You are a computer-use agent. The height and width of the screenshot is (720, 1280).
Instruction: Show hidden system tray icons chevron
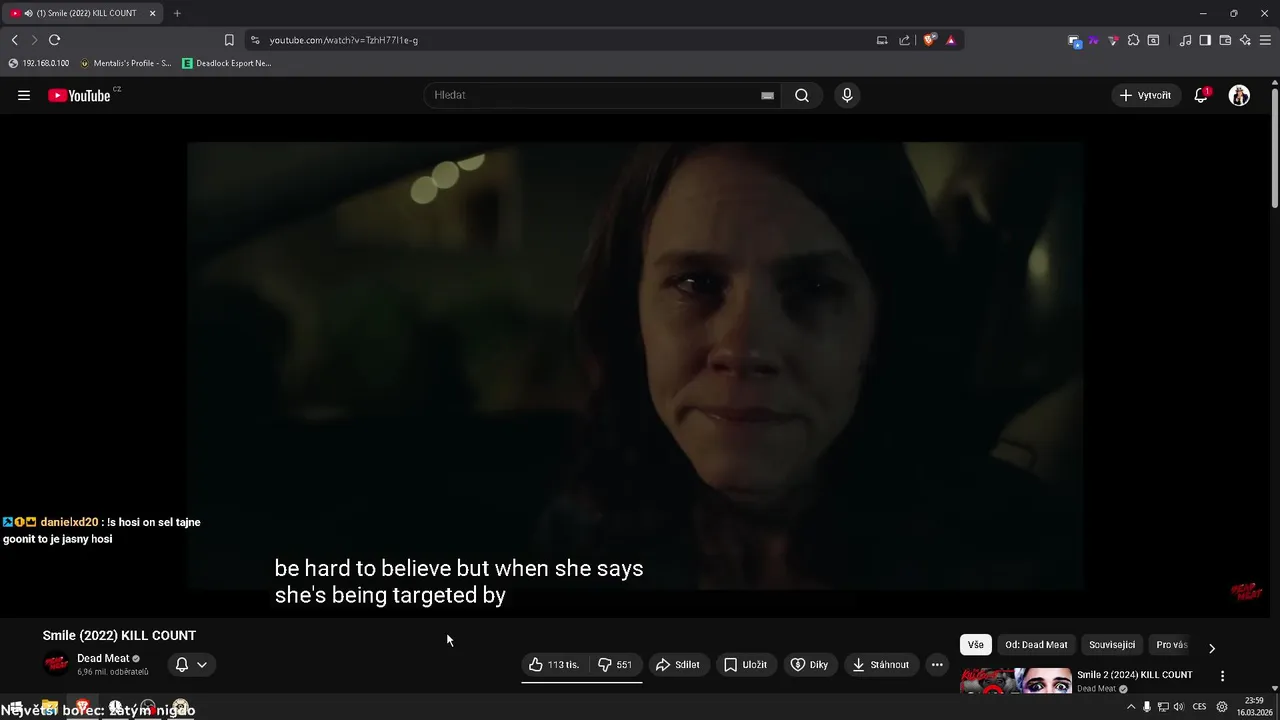pyautogui.click(x=1131, y=707)
